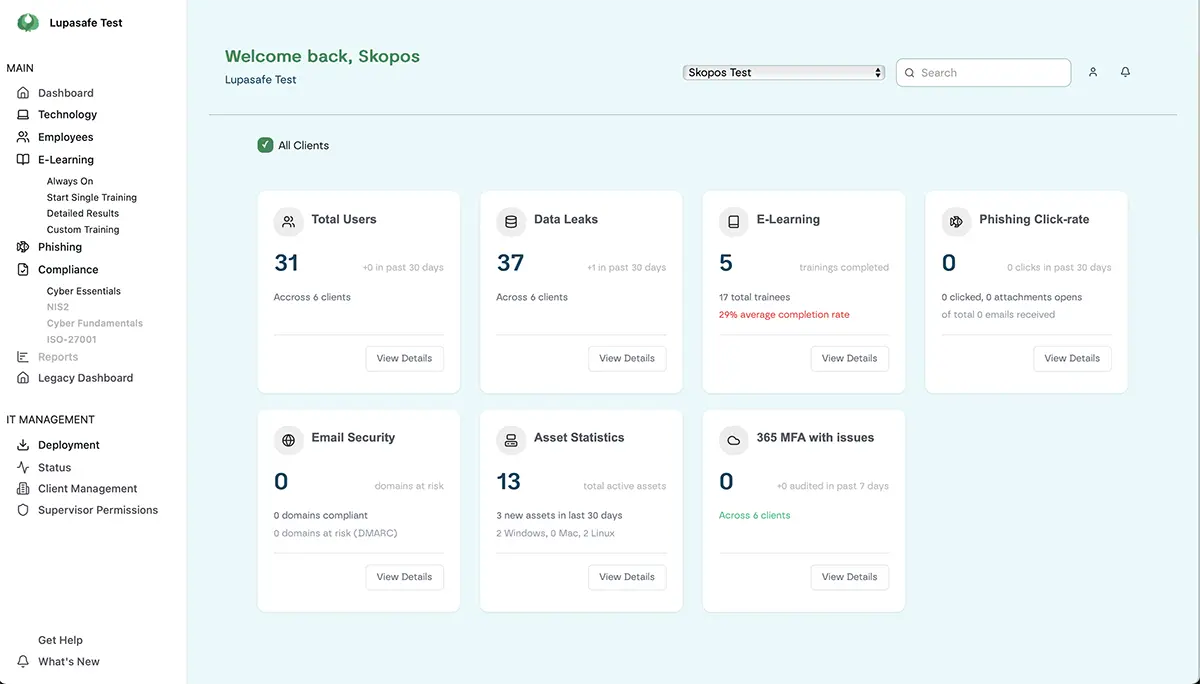Image resolution: width=1200 pixels, height=684 pixels.
Task: Click inside the Search field
Action: tap(983, 72)
